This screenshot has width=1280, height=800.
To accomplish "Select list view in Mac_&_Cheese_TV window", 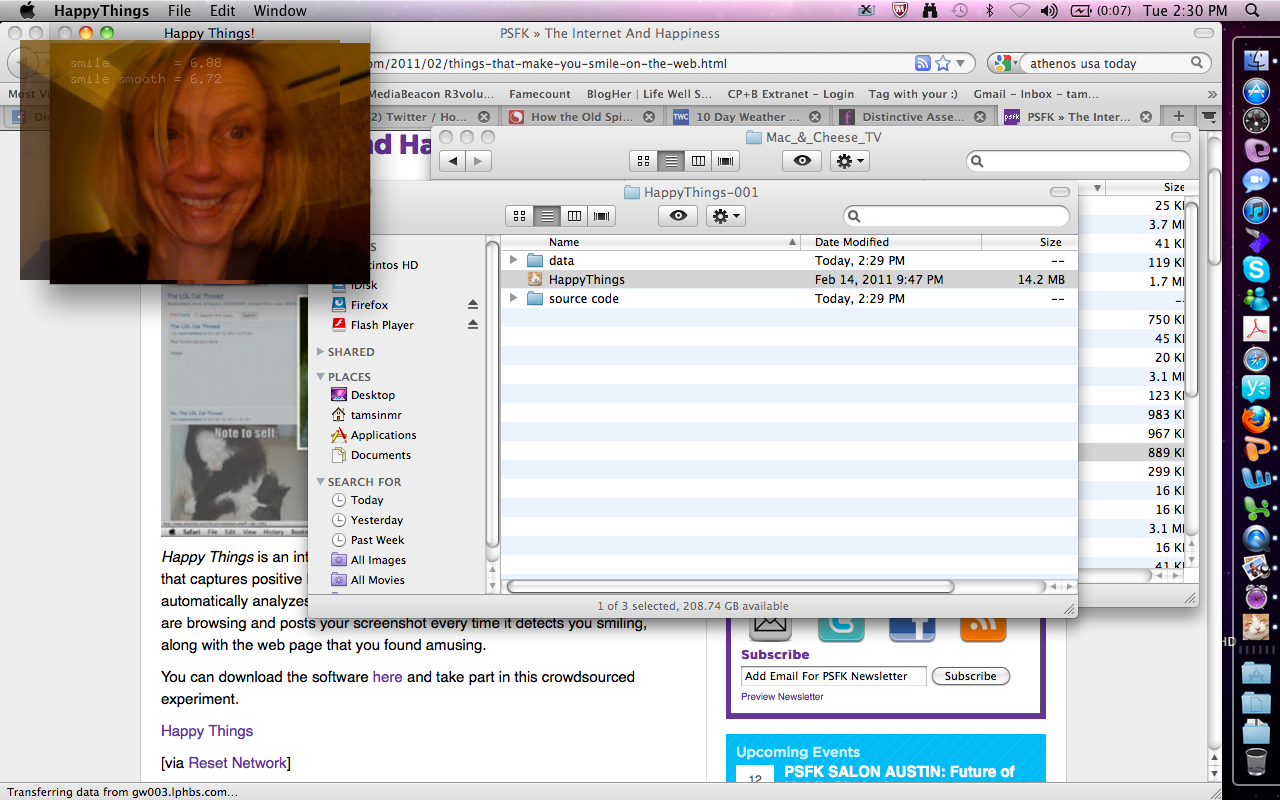I will click(670, 161).
